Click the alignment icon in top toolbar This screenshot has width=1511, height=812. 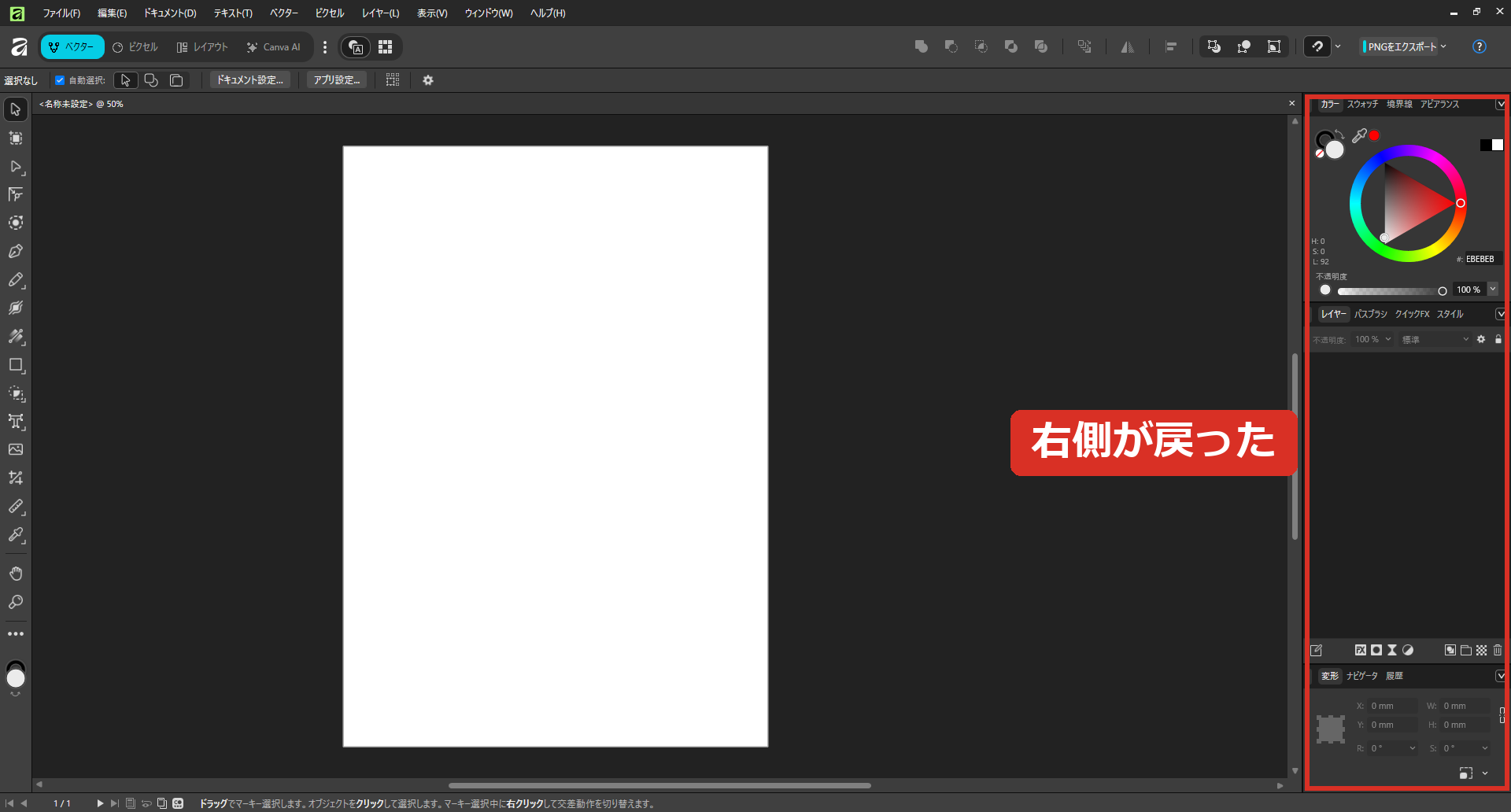tap(1171, 47)
